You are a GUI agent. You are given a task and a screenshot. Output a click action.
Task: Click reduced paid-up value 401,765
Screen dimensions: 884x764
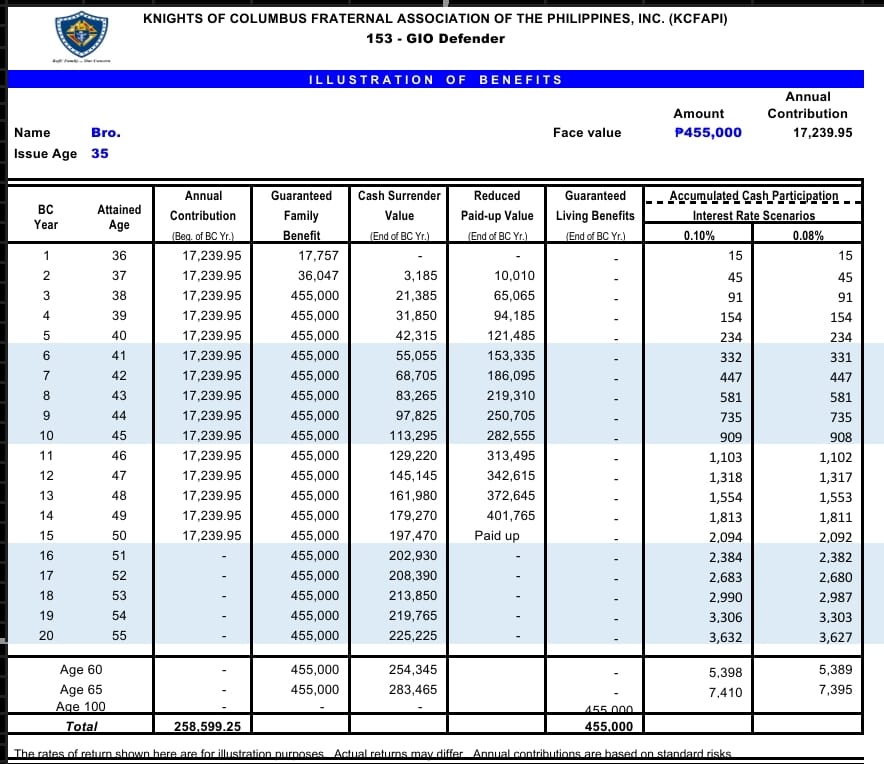[x=511, y=516]
